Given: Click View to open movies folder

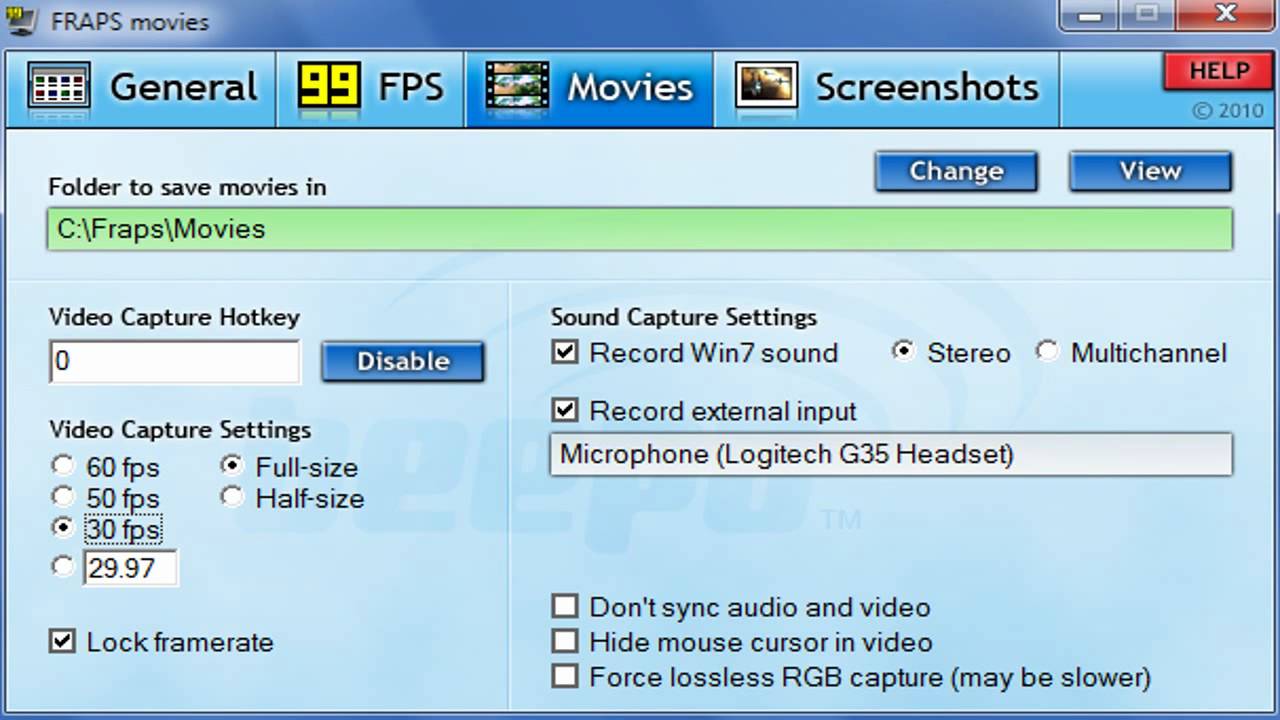Looking at the screenshot, I should [1150, 171].
